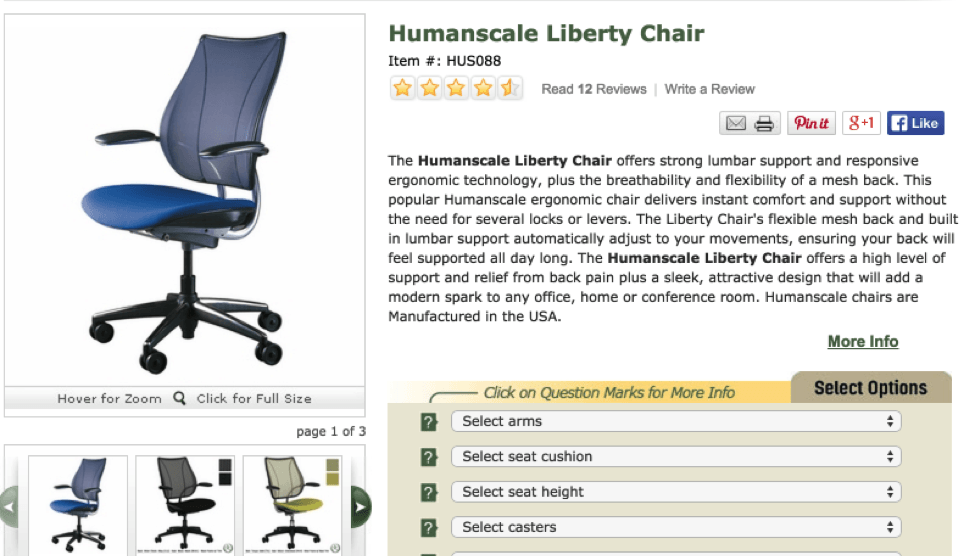Click the Select Options tab
The image size is (975, 557).
coord(870,388)
